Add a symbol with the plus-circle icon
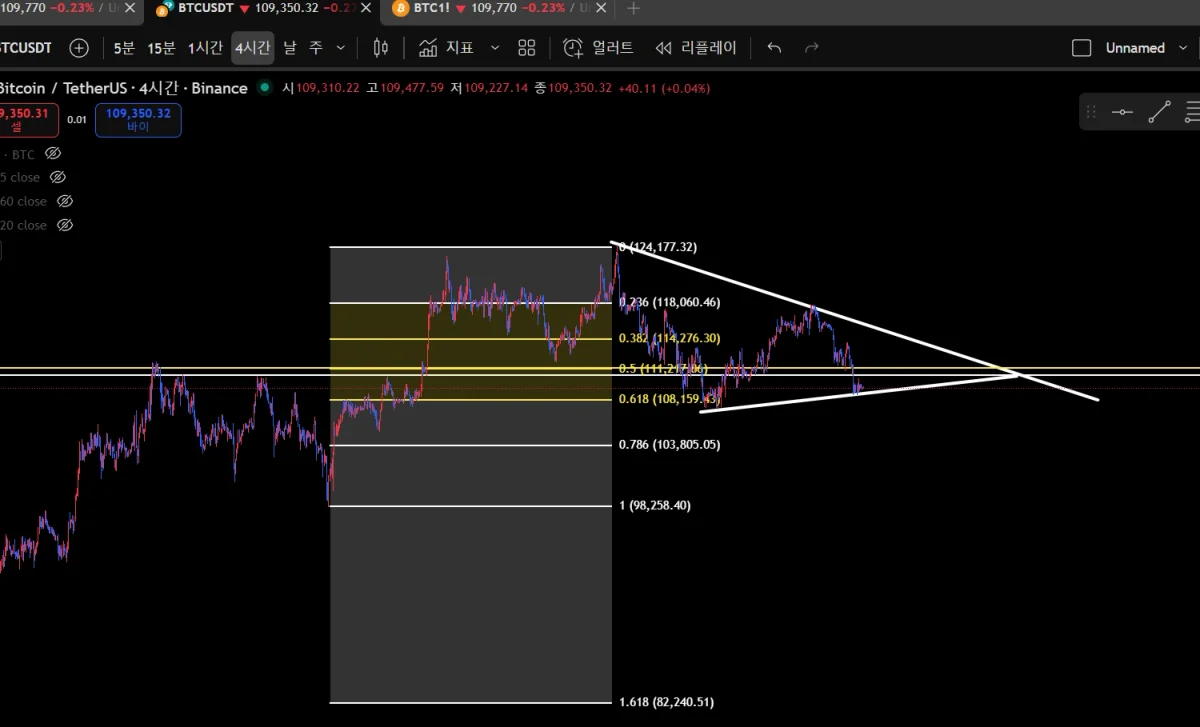 (x=79, y=48)
